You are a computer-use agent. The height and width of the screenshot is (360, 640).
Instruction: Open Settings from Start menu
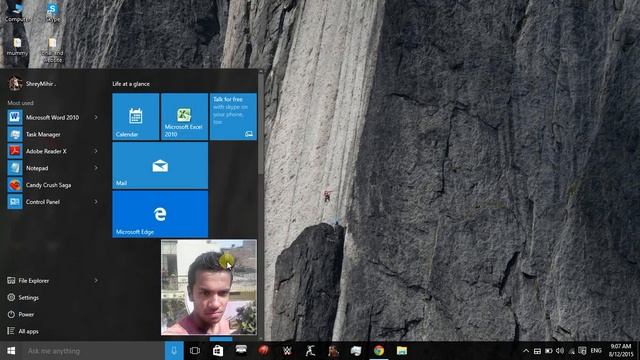tap(23, 298)
